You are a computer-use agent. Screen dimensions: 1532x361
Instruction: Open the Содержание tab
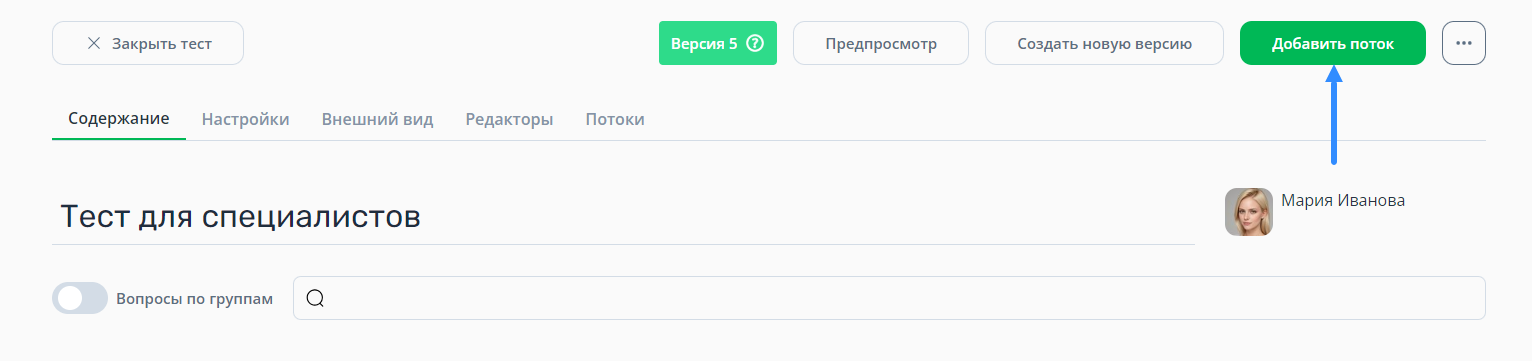click(x=119, y=119)
